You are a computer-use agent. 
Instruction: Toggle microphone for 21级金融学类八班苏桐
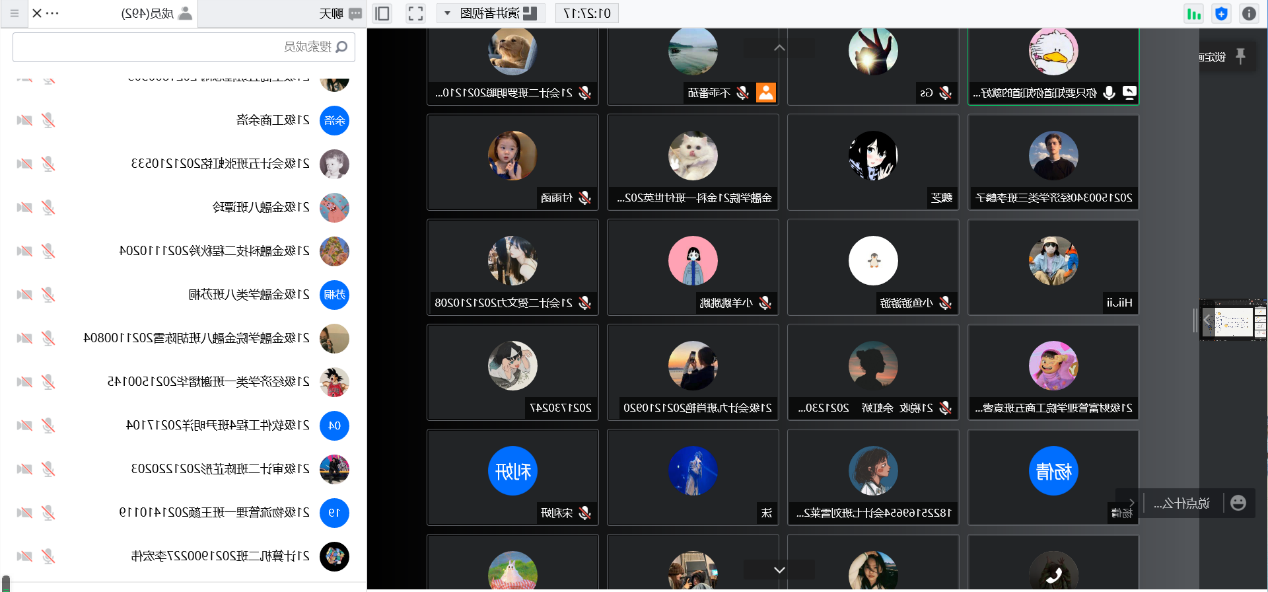[48, 294]
